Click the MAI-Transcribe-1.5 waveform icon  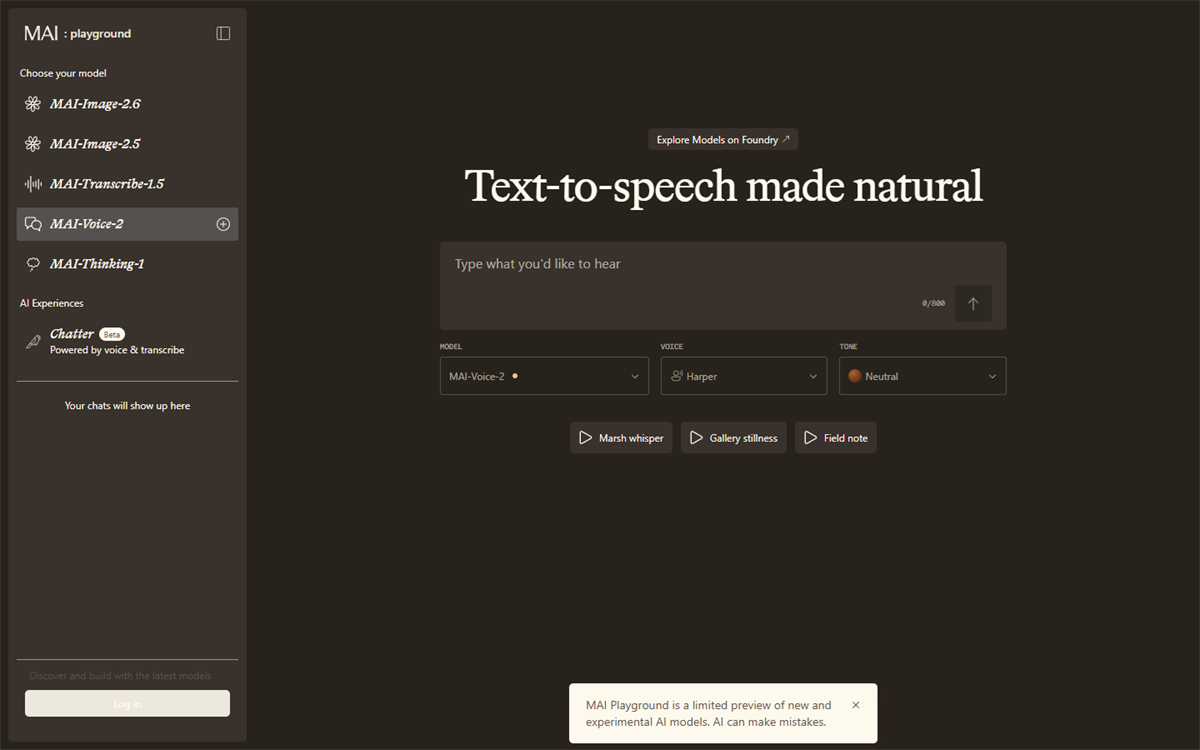coord(33,184)
